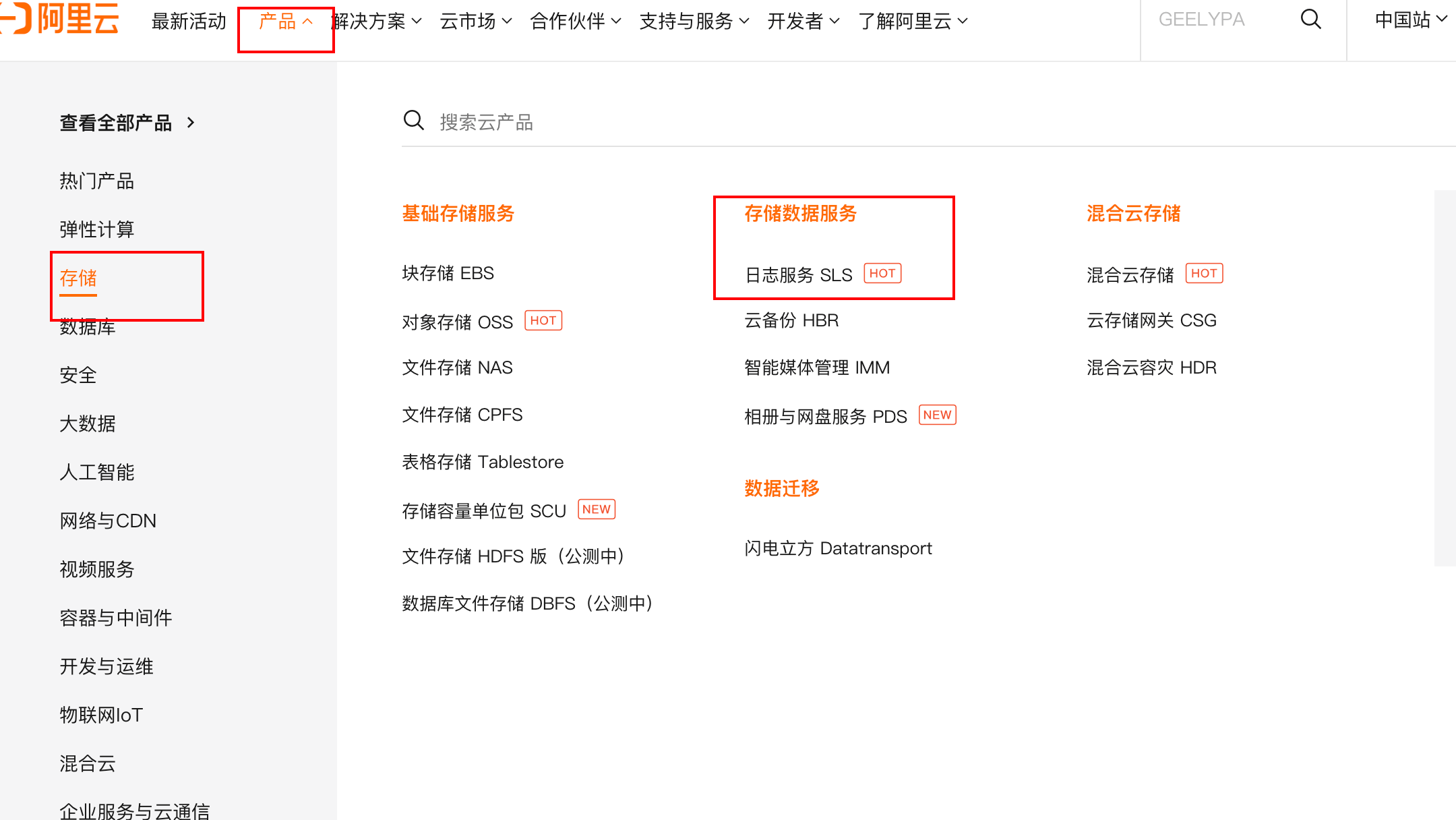This screenshot has height=820, width=1456.
Task: Click the 存储数据服务 section heading
Action: (x=801, y=214)
